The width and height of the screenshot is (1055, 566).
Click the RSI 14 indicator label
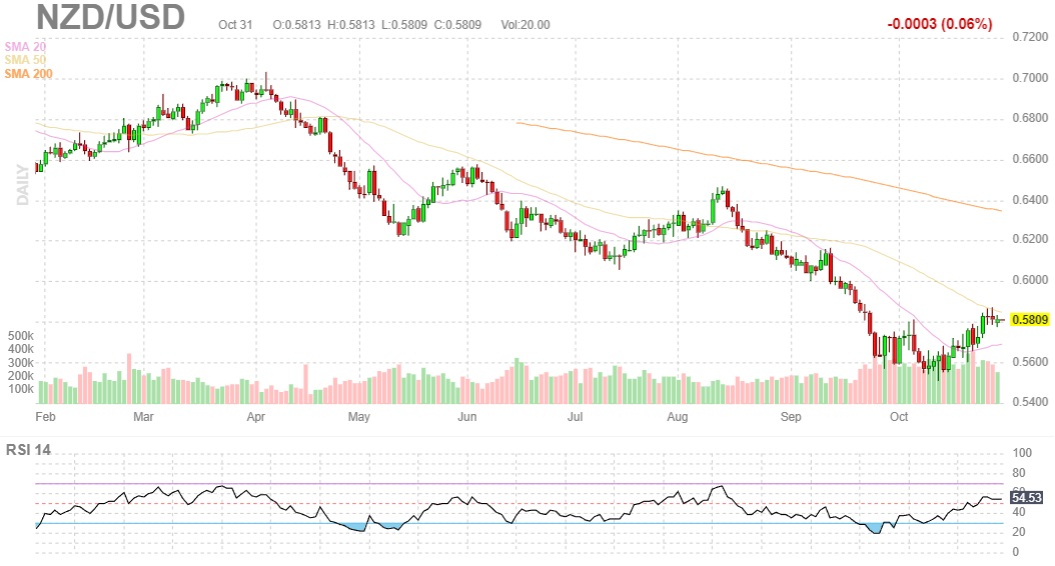(28, 450)
